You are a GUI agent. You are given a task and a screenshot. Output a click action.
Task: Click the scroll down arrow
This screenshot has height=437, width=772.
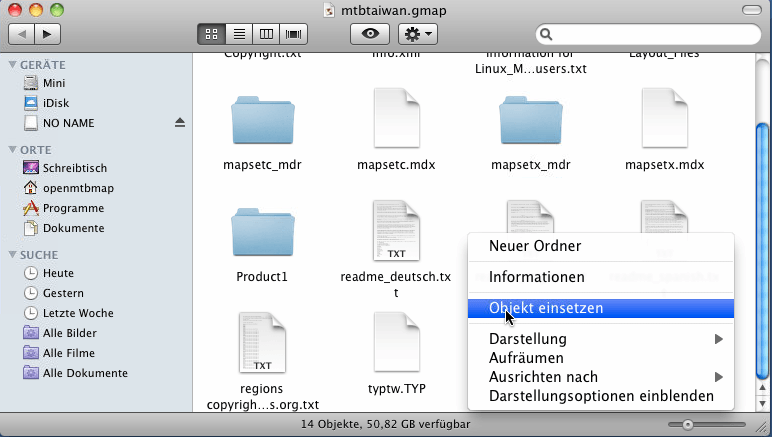[x=763, y=403]
